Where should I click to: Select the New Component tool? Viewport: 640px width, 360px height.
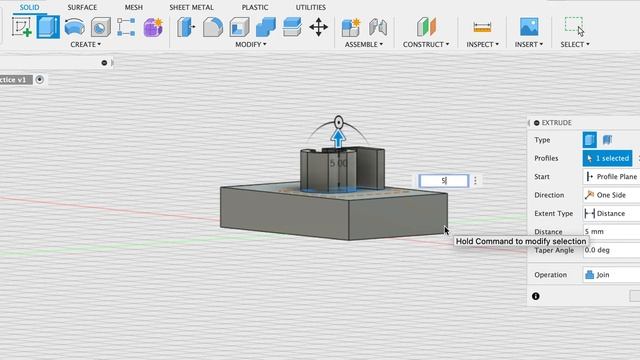[x=351, y=27]
